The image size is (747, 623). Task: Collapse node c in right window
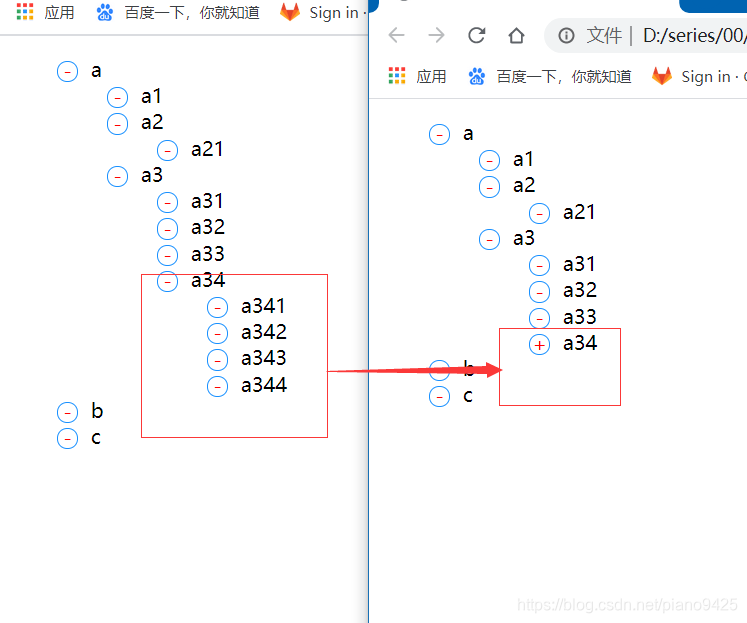coord(439,397)
